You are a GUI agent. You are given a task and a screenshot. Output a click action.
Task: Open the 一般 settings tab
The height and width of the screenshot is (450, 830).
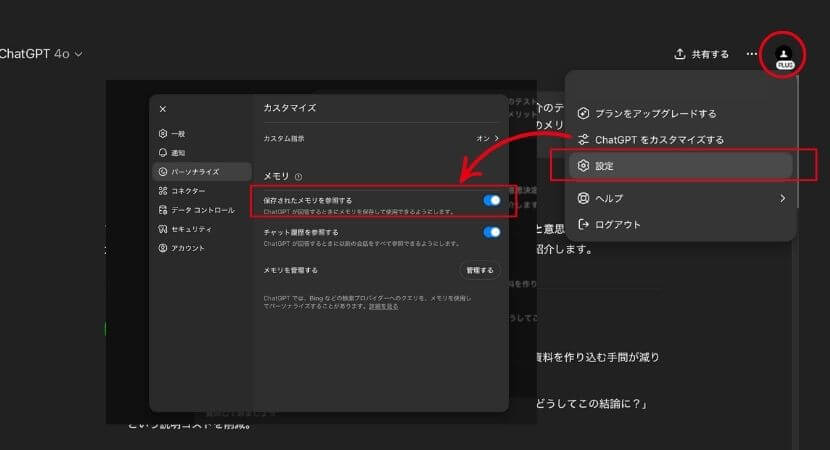[202, 133]
